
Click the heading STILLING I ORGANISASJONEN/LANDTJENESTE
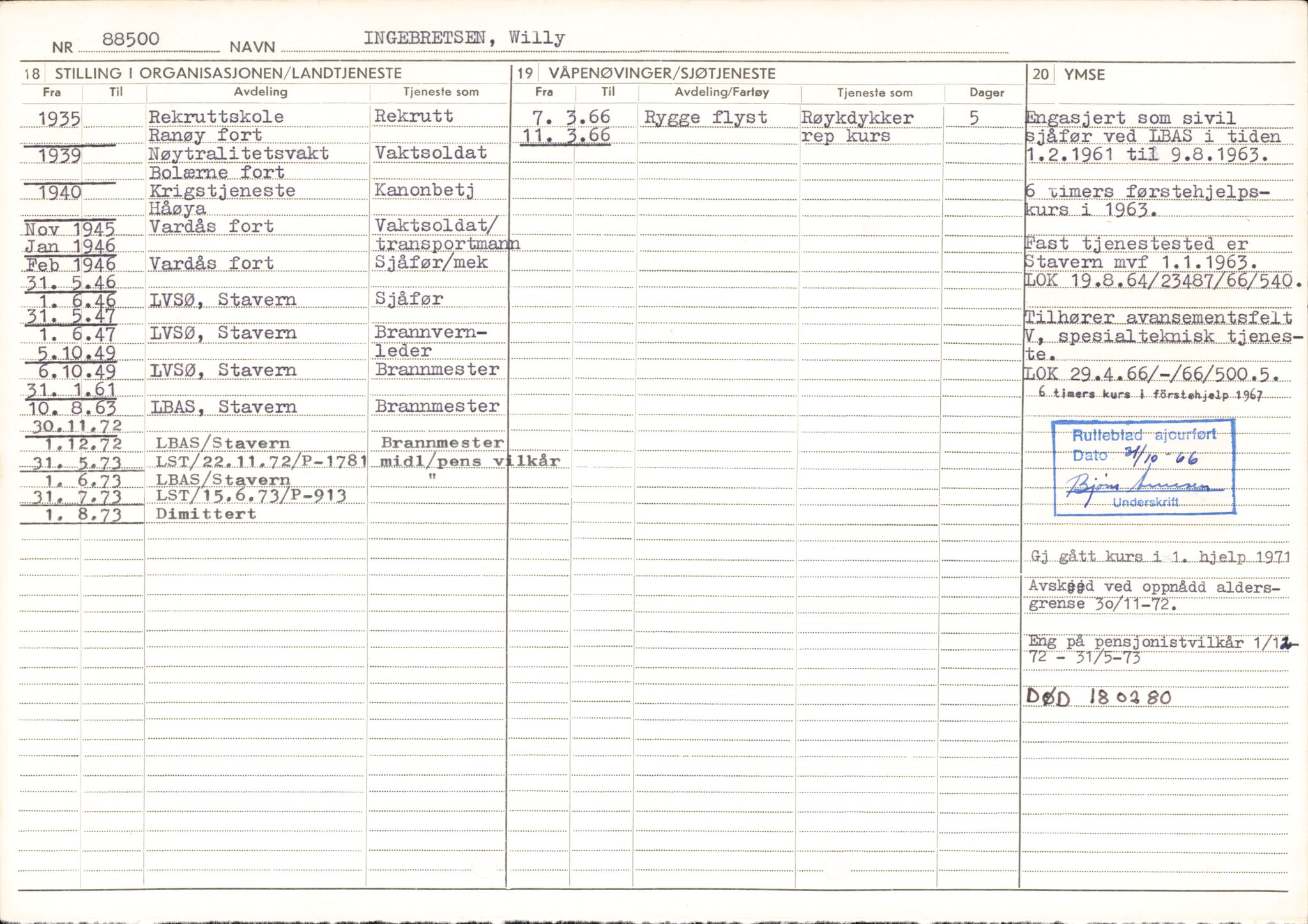[228, 73]
